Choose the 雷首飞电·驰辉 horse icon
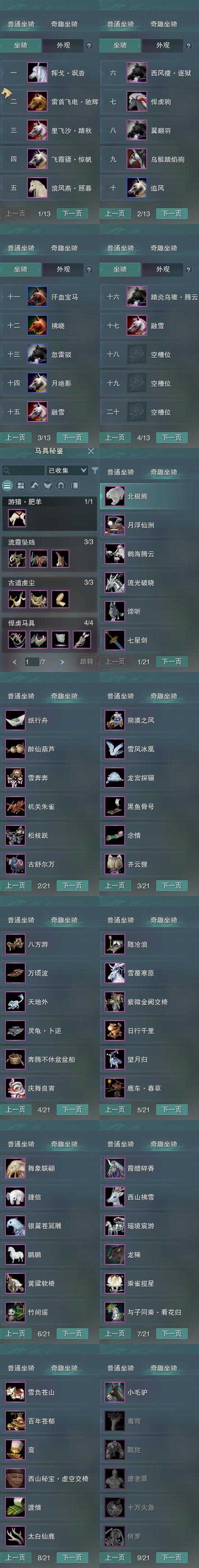Viewport: 199px width, 1568px height. click(37, 102)
